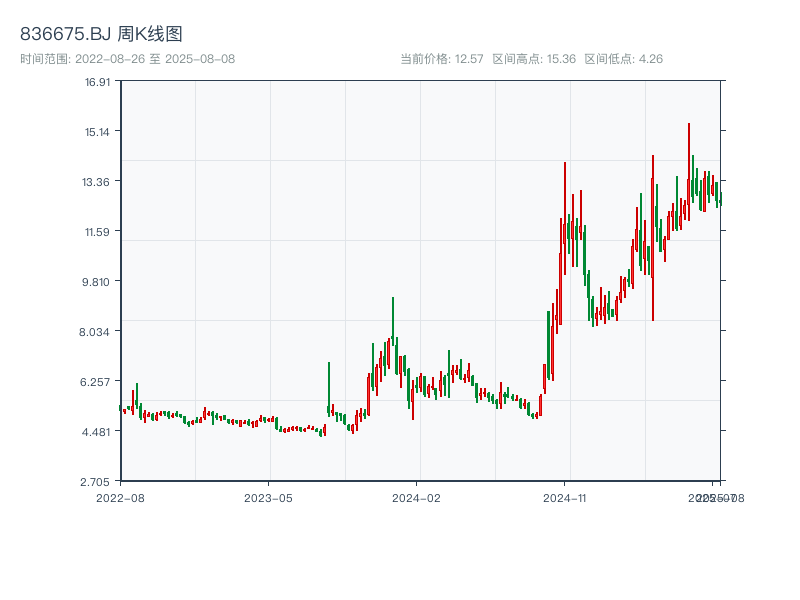Click y-axis label 9.810
The height and width of the screenshot is (600, 800).
(x=96, y=282)
